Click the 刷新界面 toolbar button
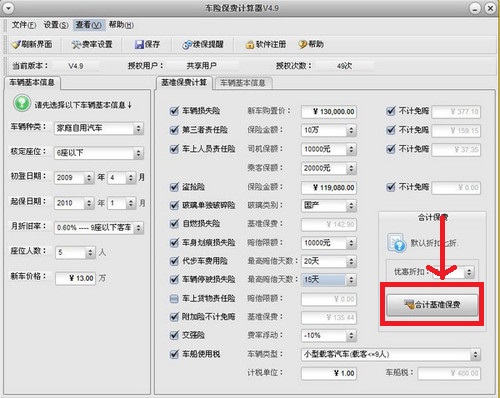Viewport: 500px width, 398px height. (32, 44)
